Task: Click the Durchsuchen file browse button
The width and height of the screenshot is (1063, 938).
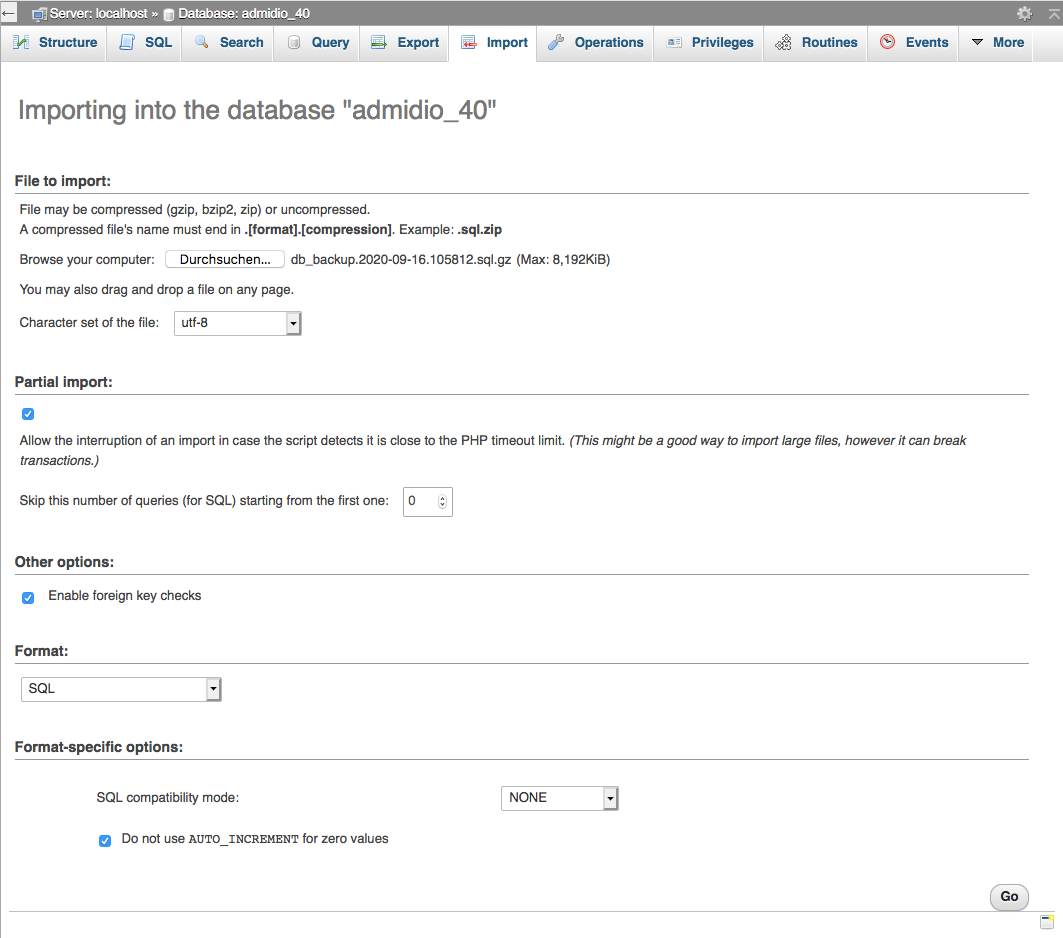Action: click(225, 260)
